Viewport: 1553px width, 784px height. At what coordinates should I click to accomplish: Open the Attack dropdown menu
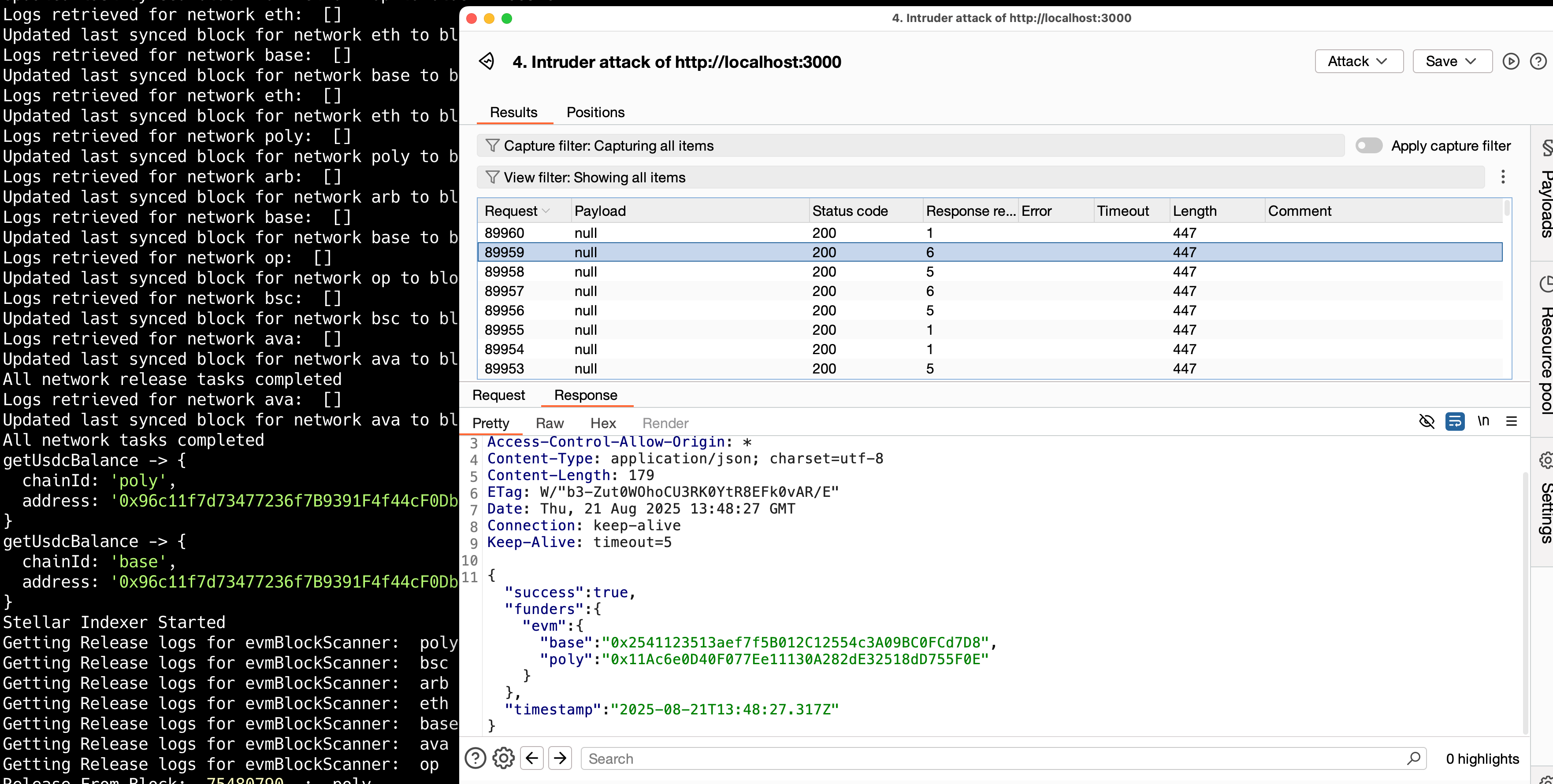1359,62
